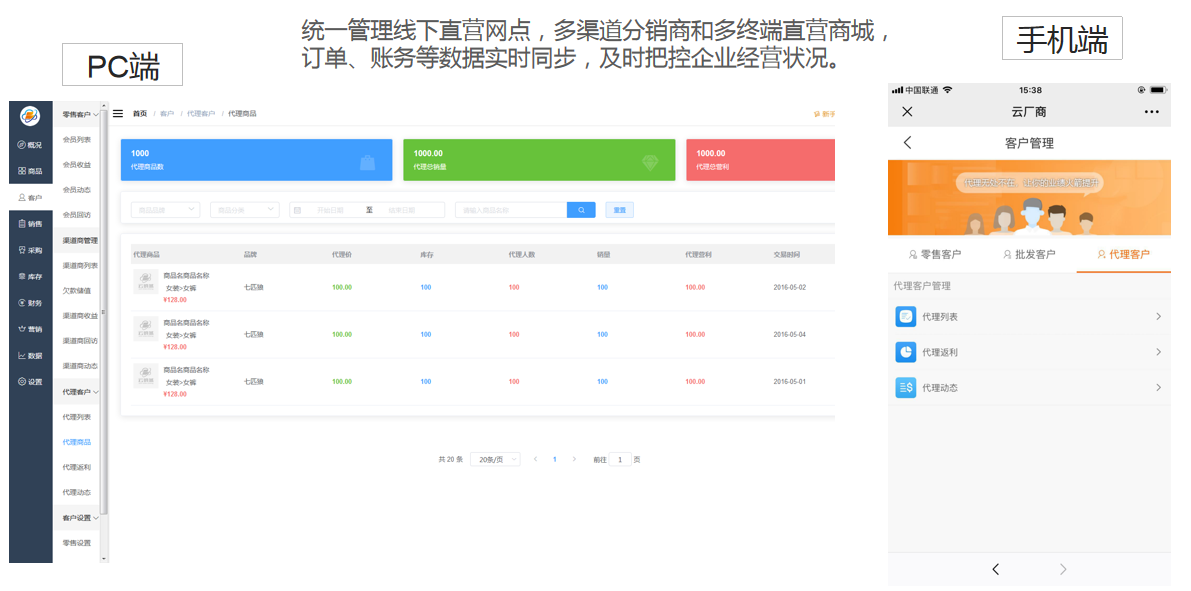1191x591 pixels.
Task: Open 会员列表 in the submenu
Action: tap(77, 140)
